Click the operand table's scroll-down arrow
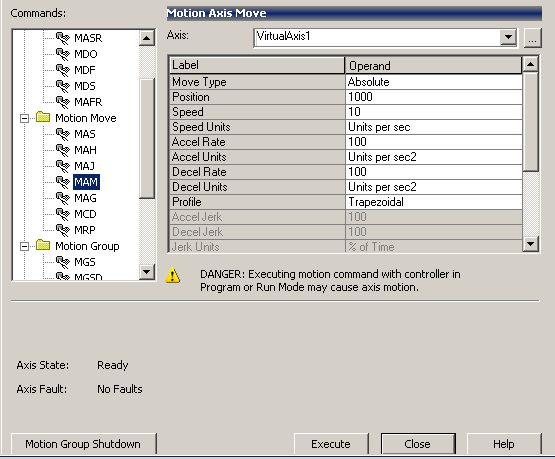This screenshot has width=555, height=459. 531,244
